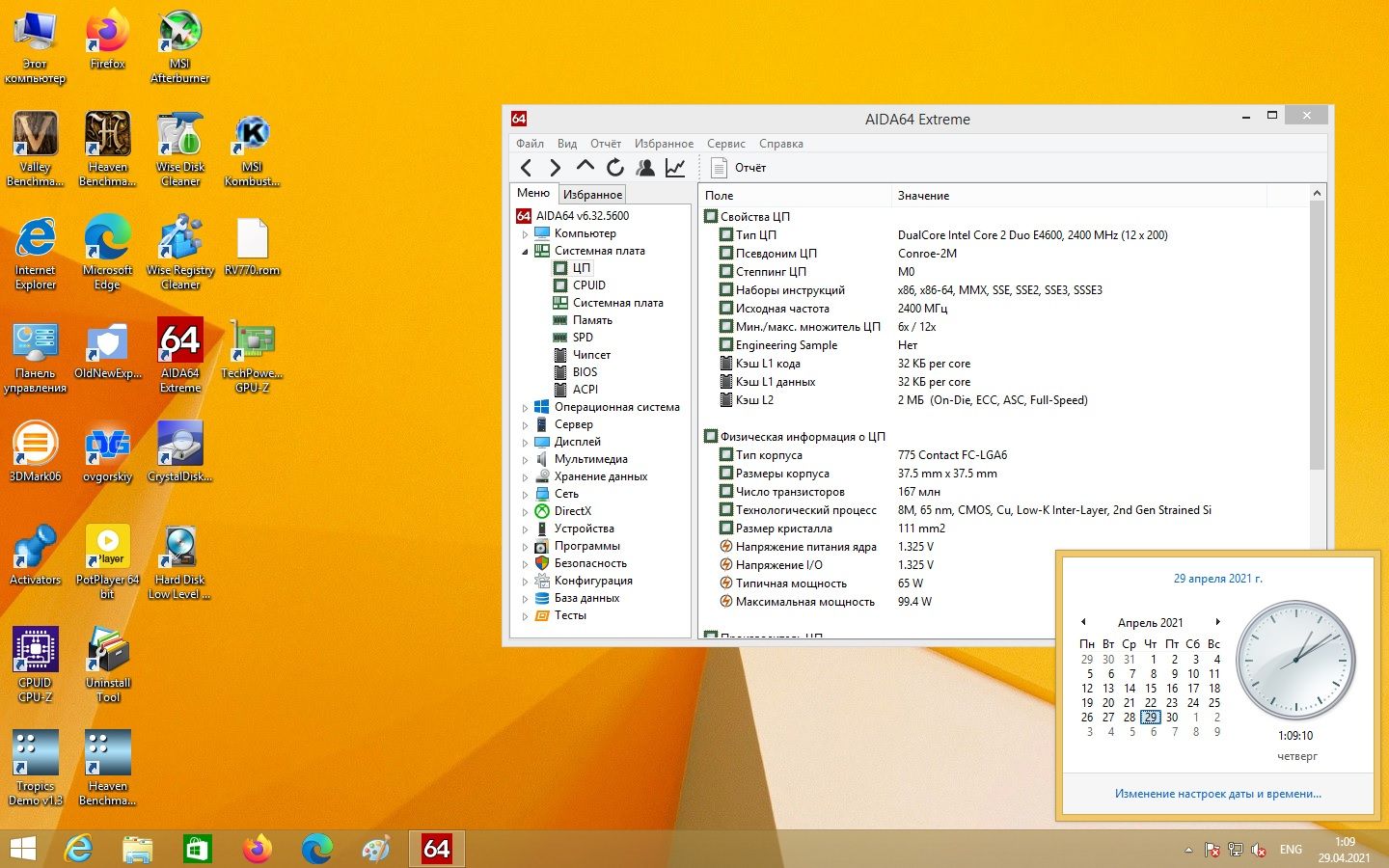Click the date and time settings link
The height and width of the screenshot is (868, 1389).
(1217, 794)
